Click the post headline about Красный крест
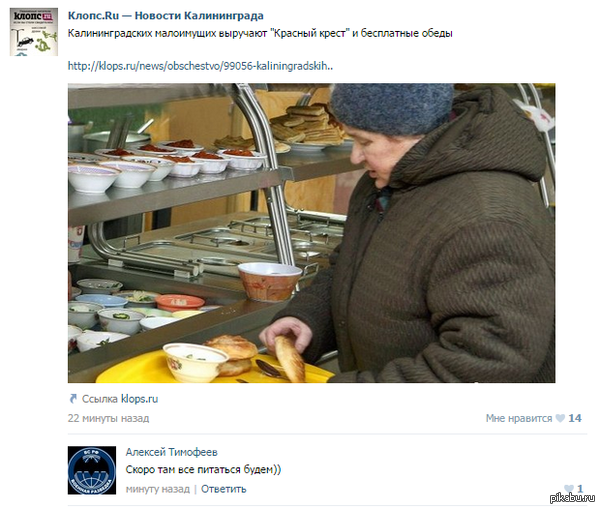 pos(260,33)
